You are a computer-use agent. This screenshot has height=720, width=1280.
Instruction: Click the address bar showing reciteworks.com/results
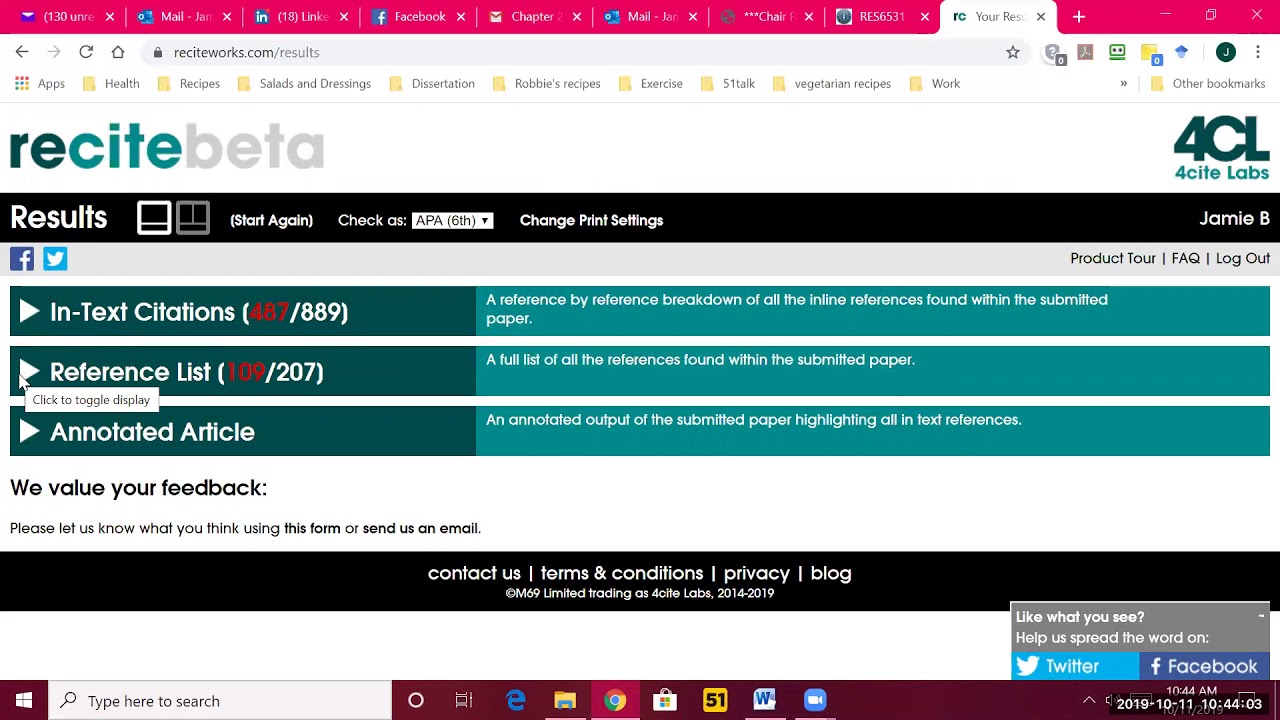click(x=585, y=52)
